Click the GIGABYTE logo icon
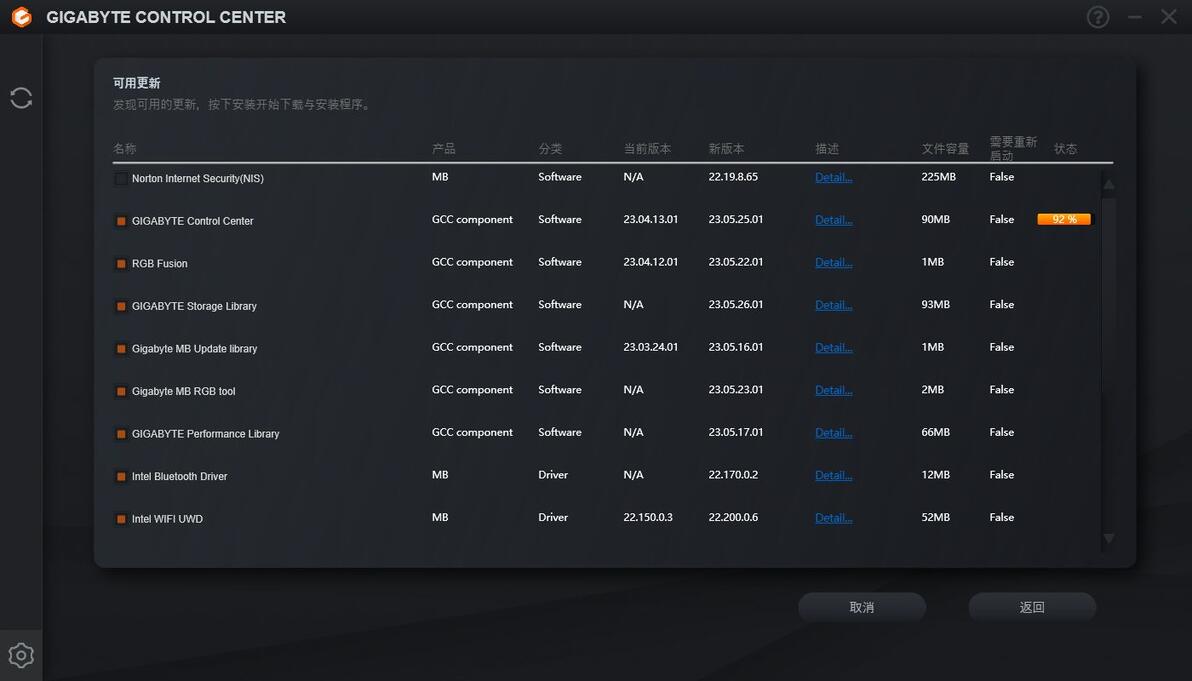 tap(21, 17)
